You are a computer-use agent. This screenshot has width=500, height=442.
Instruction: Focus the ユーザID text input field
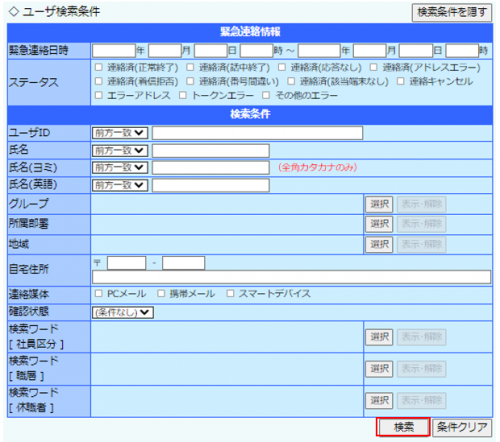pyautogui.click(x=257, y=133)
